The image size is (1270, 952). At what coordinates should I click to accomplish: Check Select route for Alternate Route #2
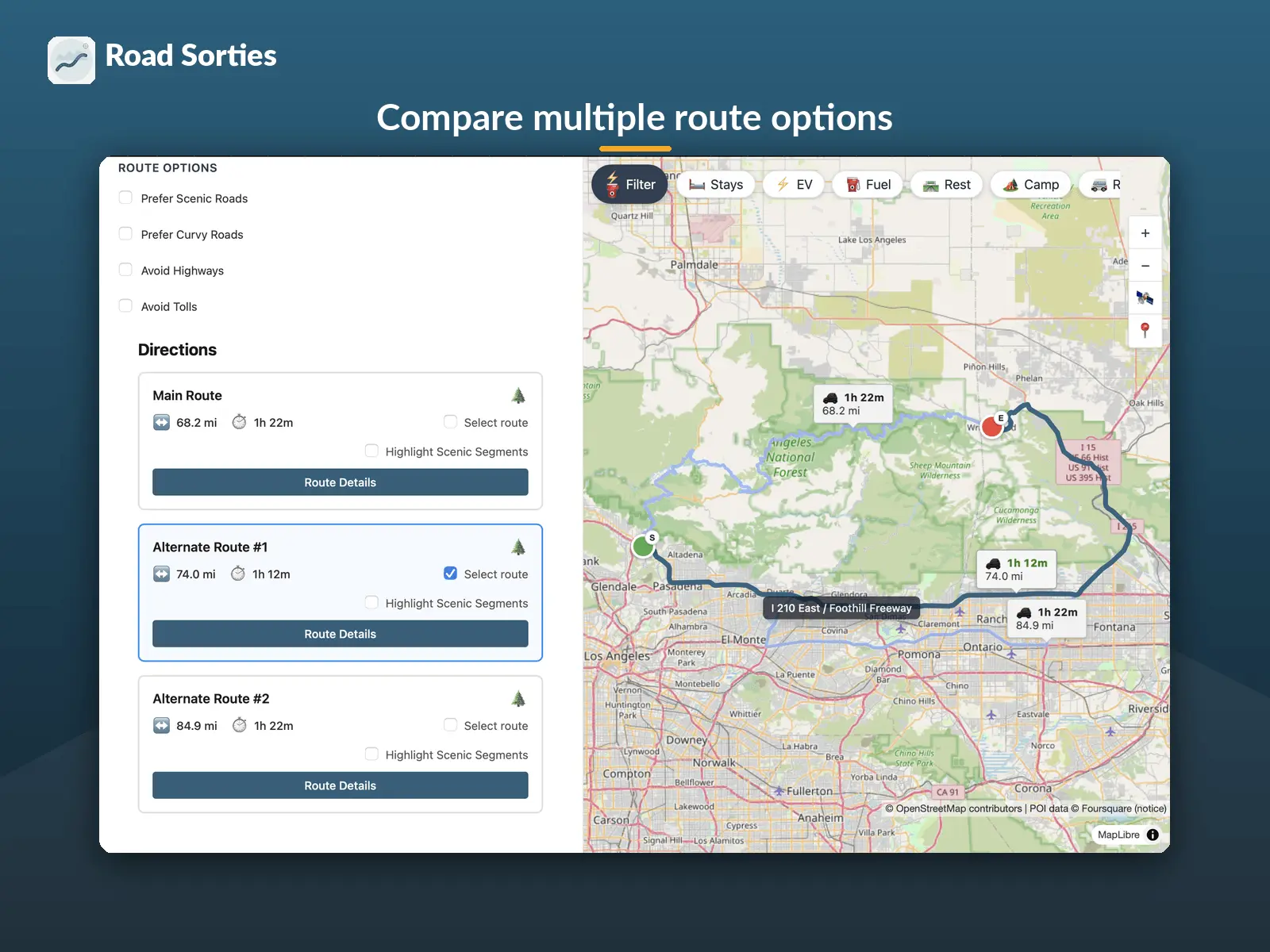coord(450,725)
